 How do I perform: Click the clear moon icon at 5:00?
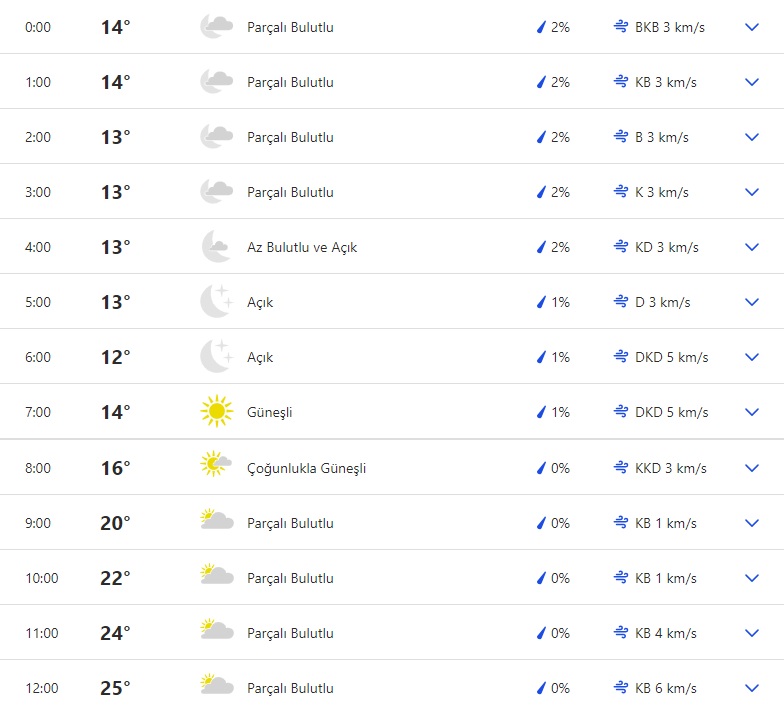pos(216,302)
